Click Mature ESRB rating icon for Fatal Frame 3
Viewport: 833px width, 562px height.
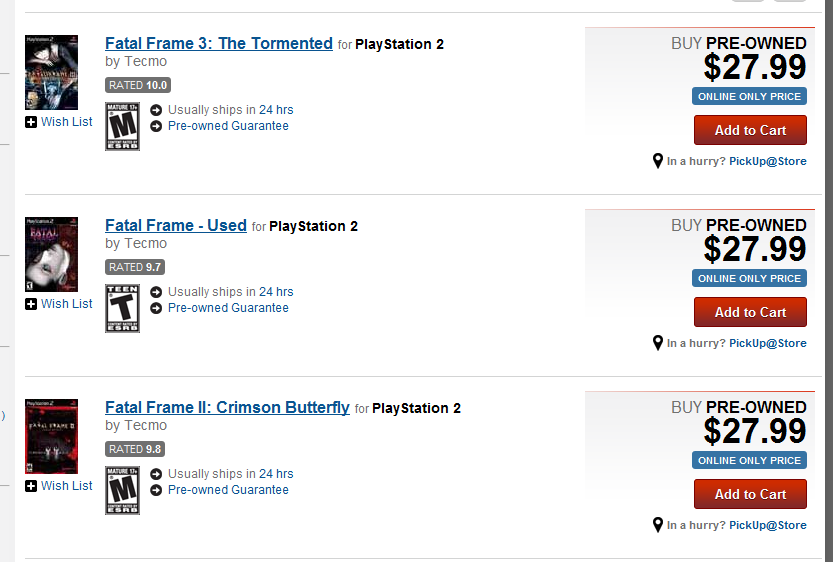click(122, 126)
